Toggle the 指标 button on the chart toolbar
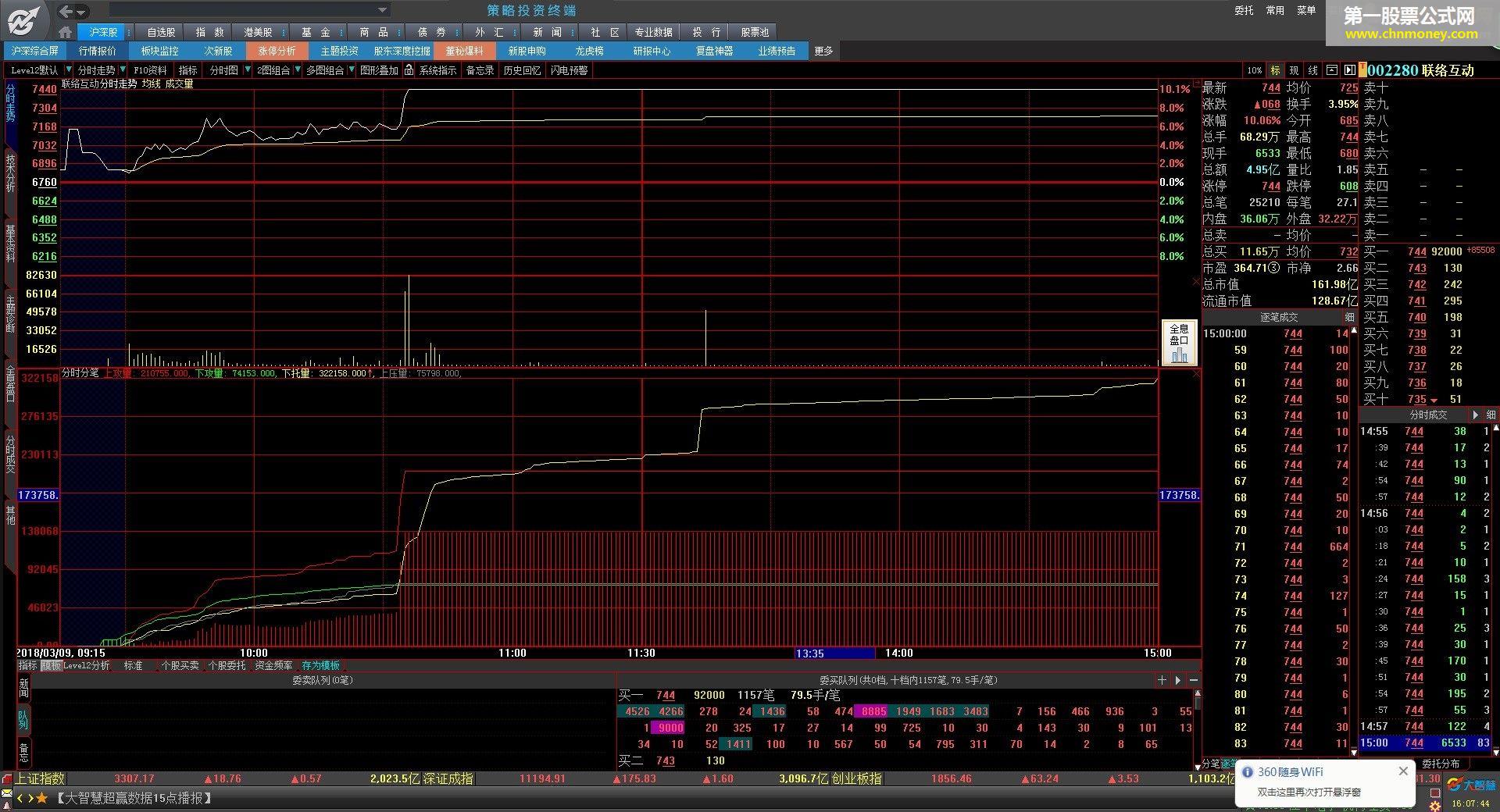The image size is (1500, 812). pyautogui.click(x=188, y=70)
